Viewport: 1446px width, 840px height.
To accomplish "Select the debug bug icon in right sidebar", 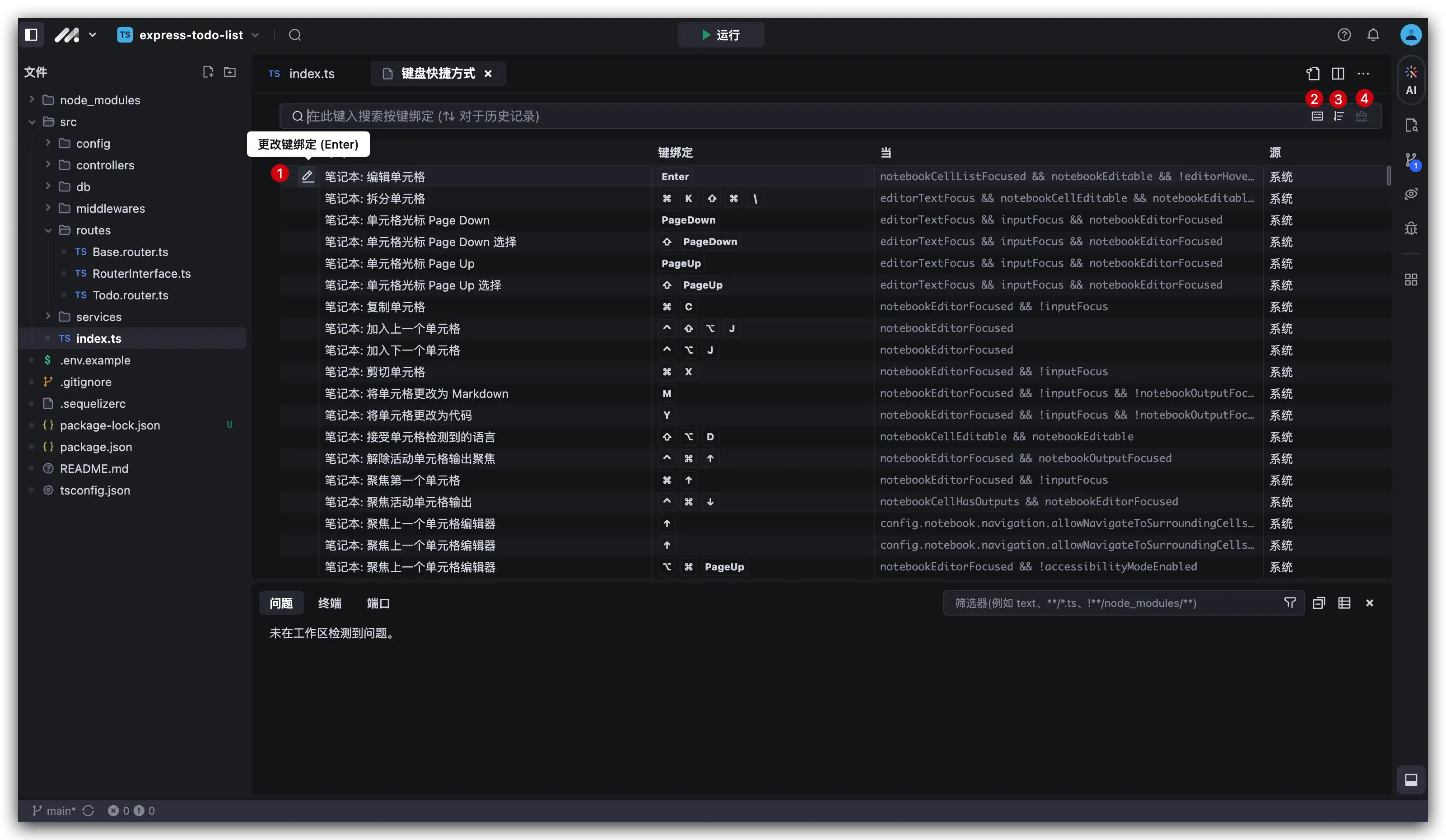I will coord(1412,229).
